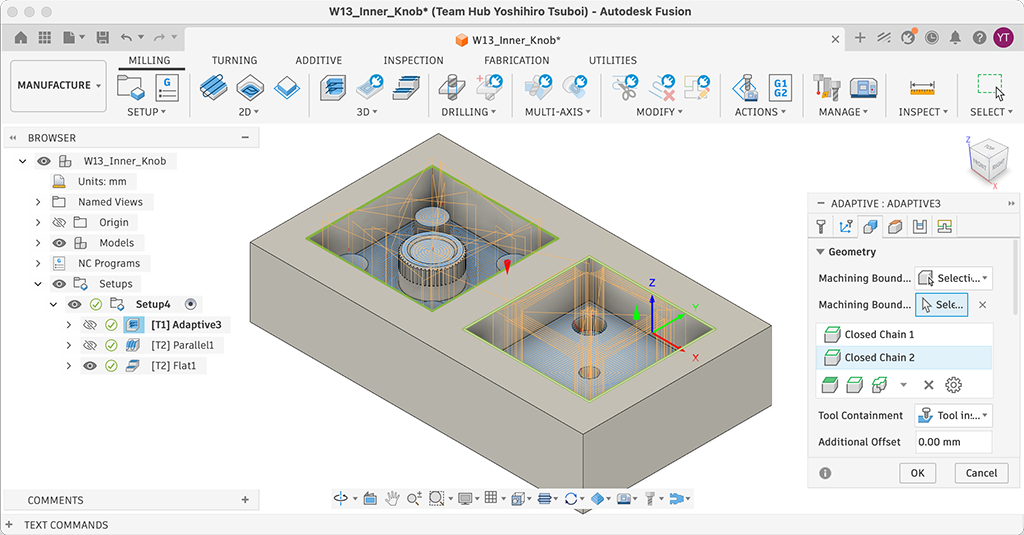Click the job status clock icon

point(931,38)
